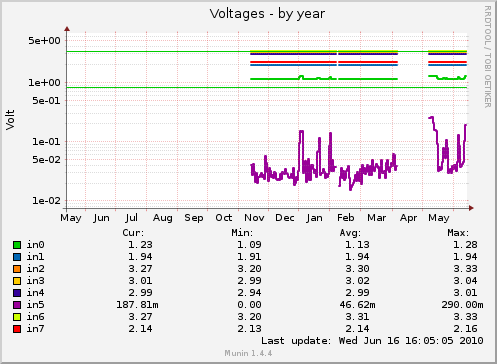This screenshot has height=364, width=497.
Task: Click the 'Aug' x-axis label
Action: pos(163,218)
